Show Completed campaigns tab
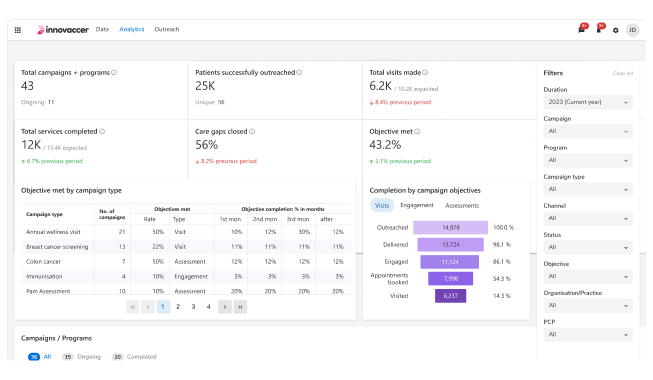 coord(134,357)
